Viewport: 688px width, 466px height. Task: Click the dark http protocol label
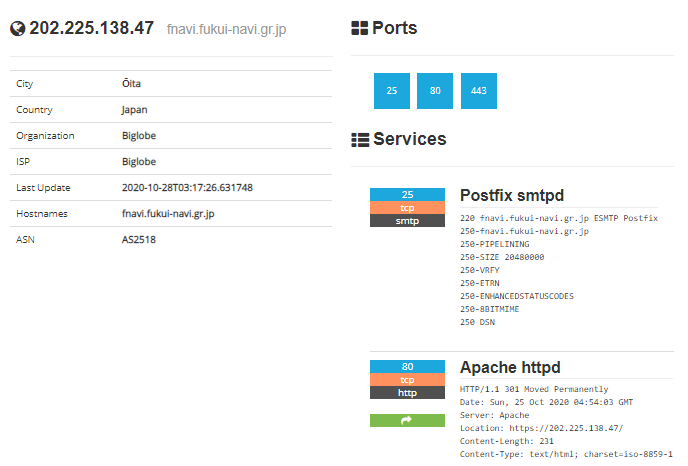coord(407,393)
